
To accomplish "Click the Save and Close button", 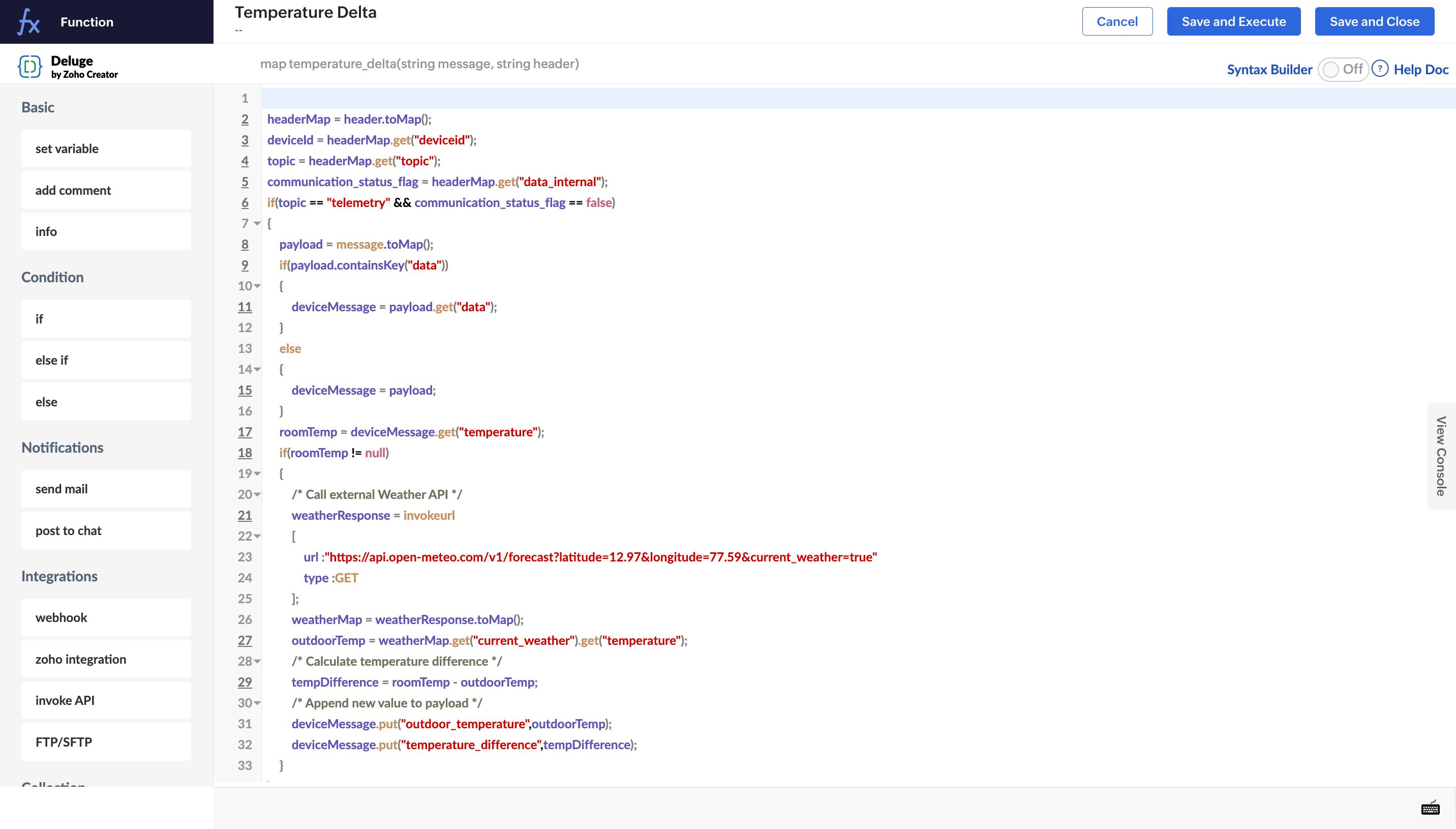I will [x=1374, y=22].
